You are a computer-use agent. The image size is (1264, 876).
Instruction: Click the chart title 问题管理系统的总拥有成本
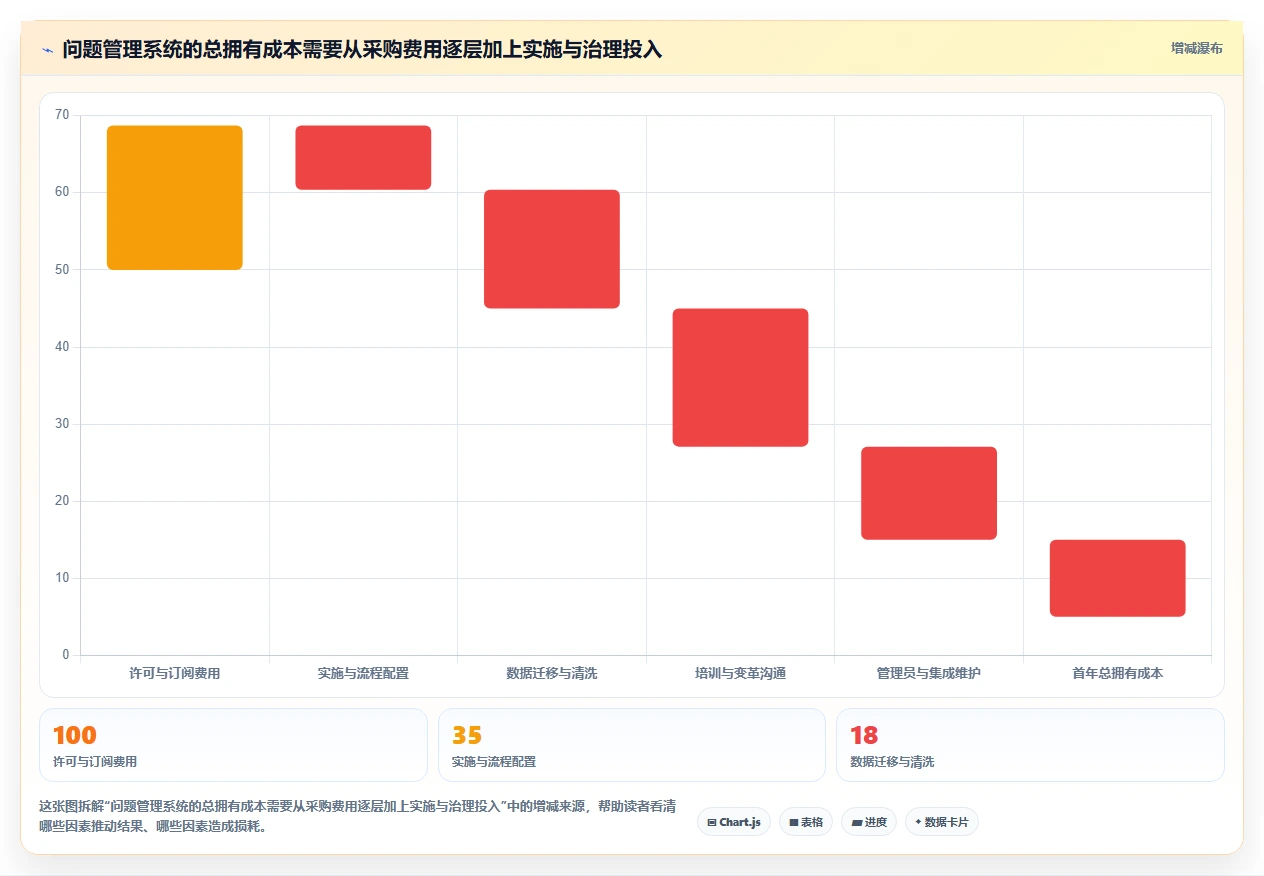click(362, 49)
